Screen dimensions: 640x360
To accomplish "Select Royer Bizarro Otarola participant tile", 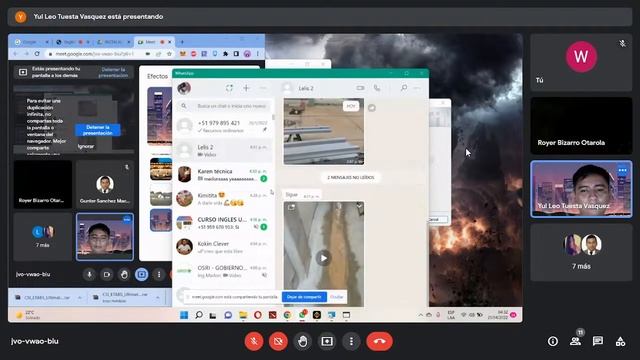I will (581, 126).
